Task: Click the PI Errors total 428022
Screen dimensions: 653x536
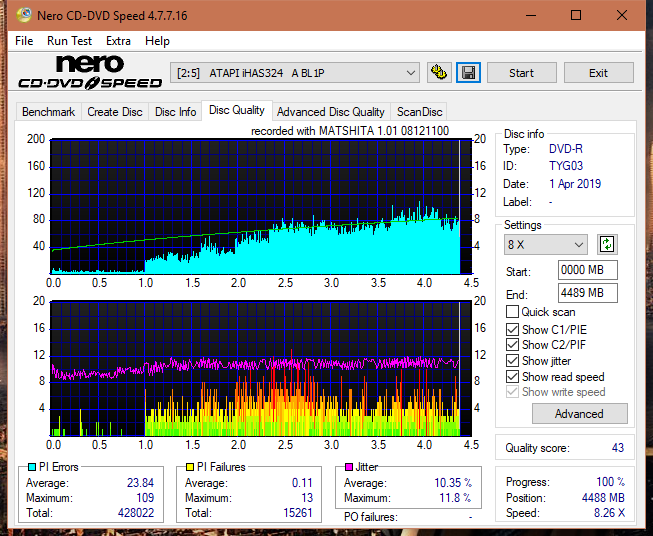Action: (136, 513)
